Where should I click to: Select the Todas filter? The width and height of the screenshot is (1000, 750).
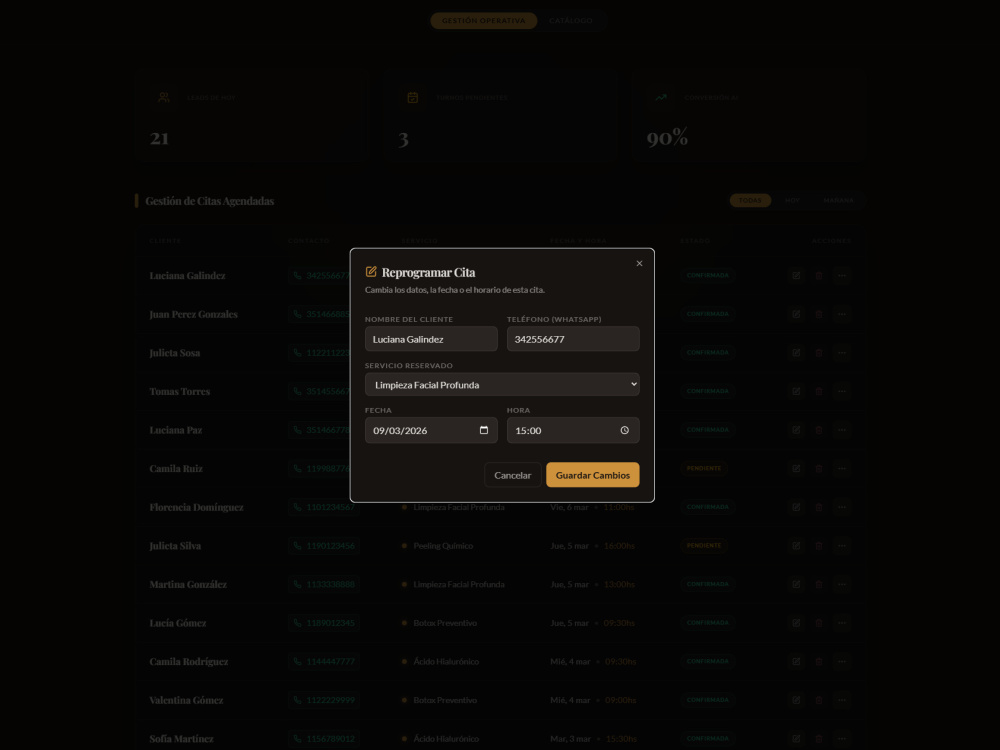(750, 200)
